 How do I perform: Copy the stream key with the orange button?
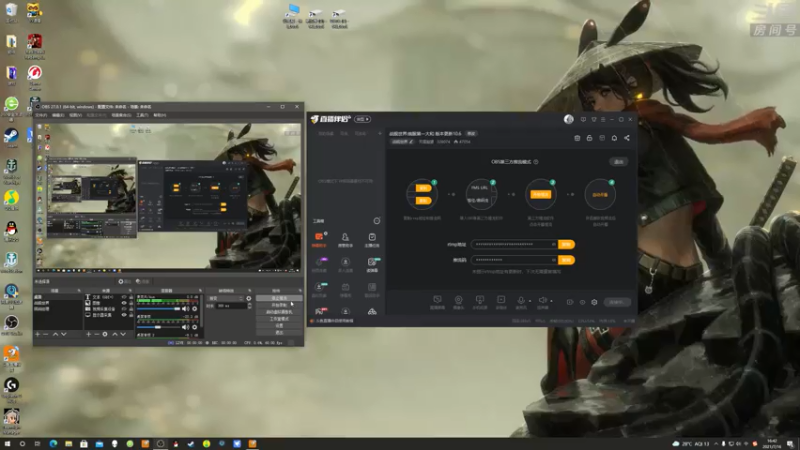click(566, 260)
